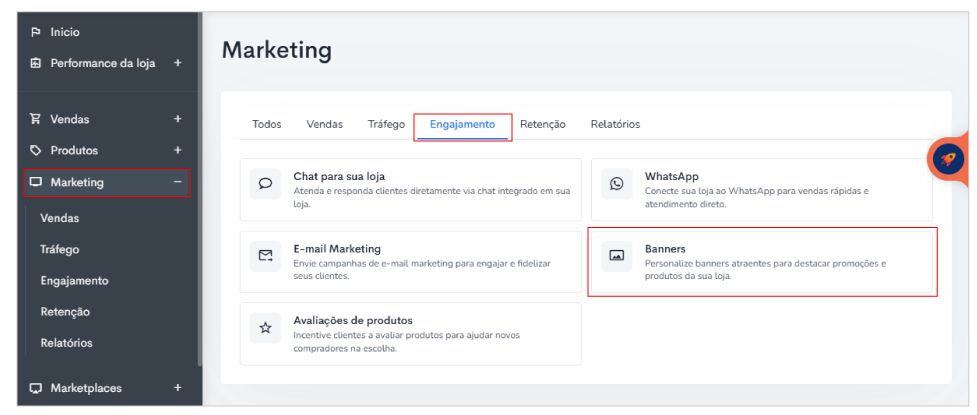Click the Banners image icon
Image resolution: width=977 pixels, height=415 pixels.
click(x=617, y=256)
